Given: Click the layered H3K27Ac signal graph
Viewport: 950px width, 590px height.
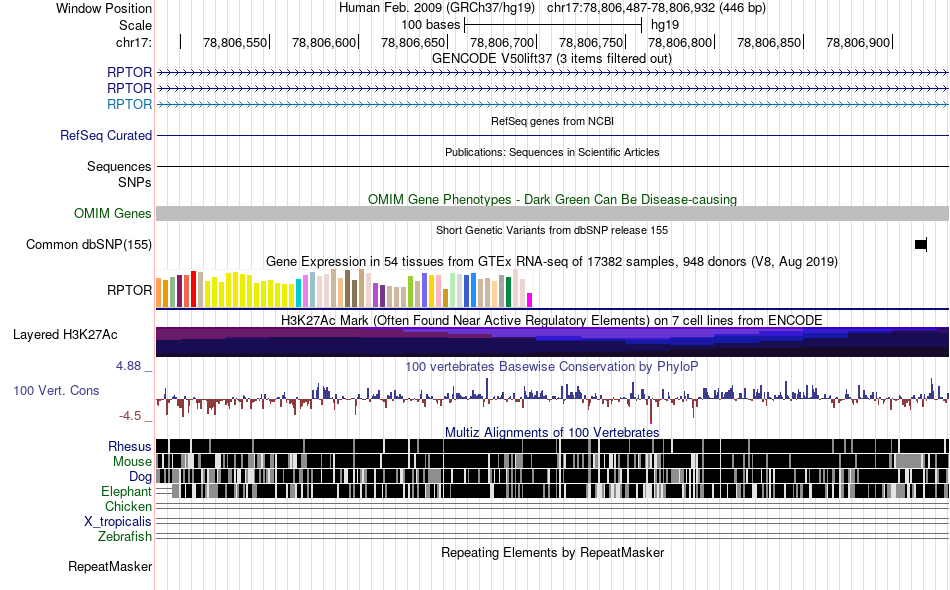Looking at the screenshot, I should (553, 342).
